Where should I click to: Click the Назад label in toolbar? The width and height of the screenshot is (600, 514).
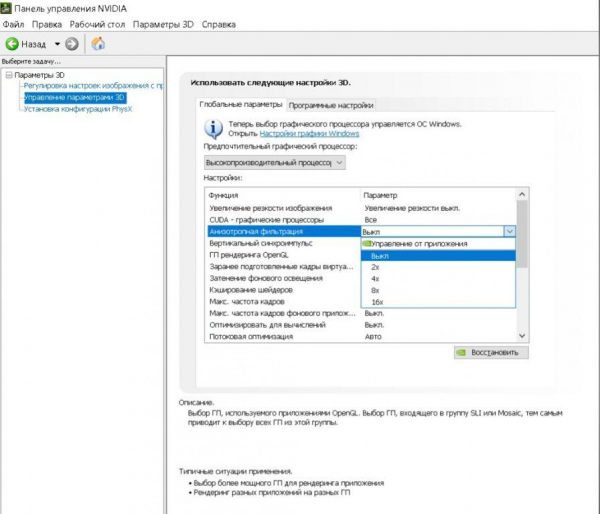pyautogui.click(x=33, y=44)
